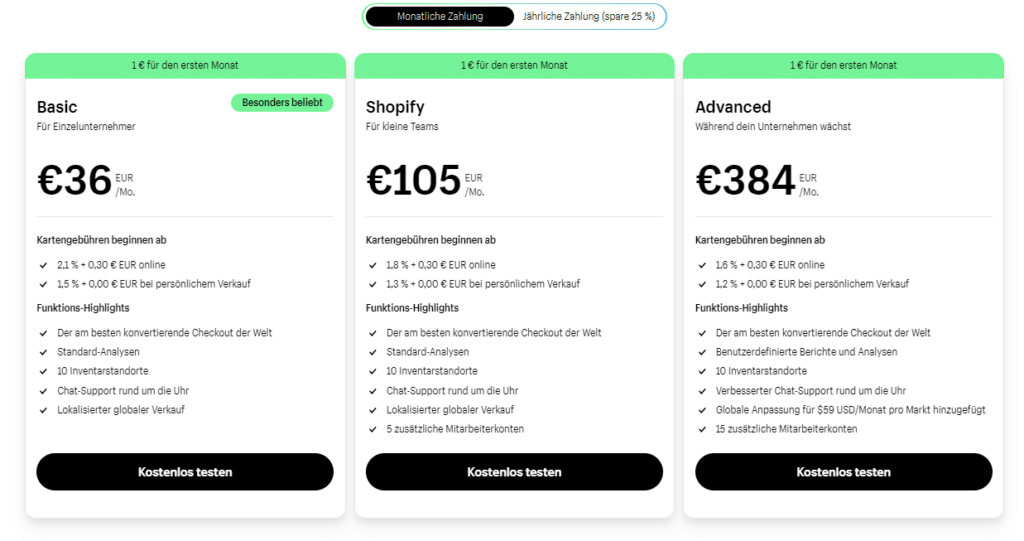Start free trial for the Basic plan
Screen dimensions: 1024x541
[x=185, y=472]
